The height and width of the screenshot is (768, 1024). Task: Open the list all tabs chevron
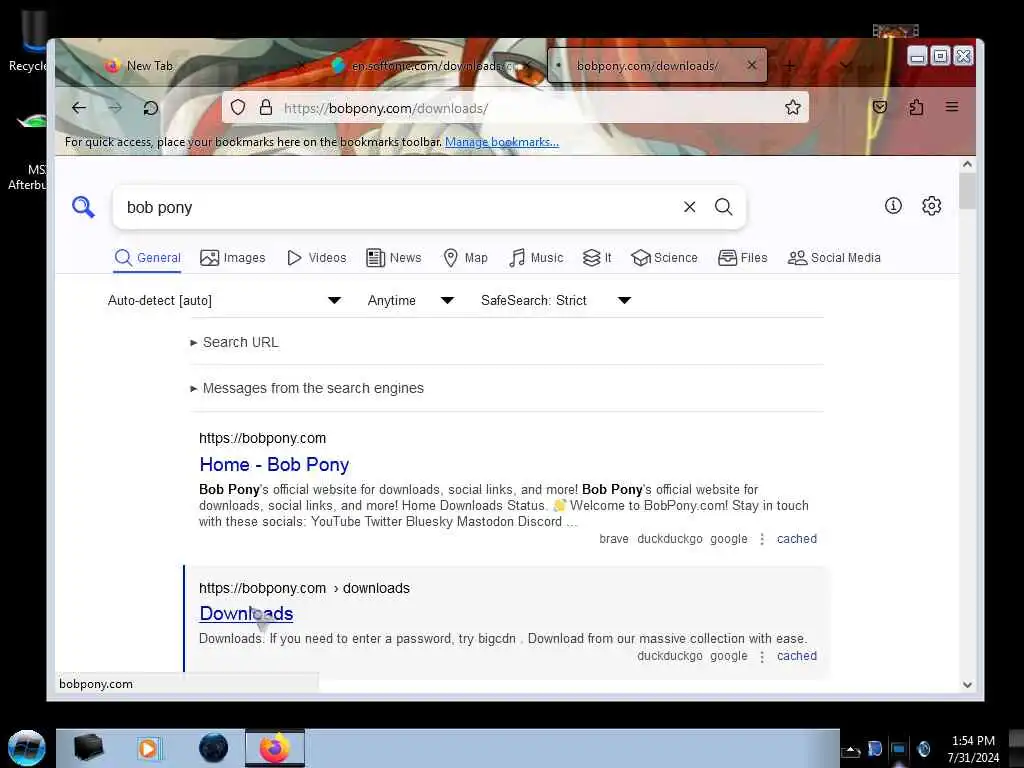[x=846, y=66]
